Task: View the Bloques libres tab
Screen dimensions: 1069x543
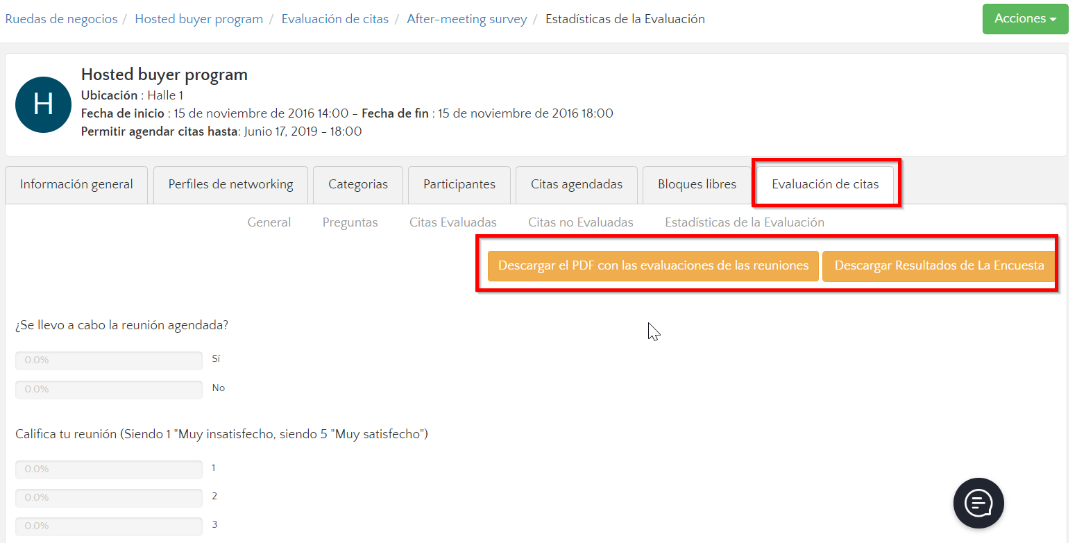Action: click(697, 184)
